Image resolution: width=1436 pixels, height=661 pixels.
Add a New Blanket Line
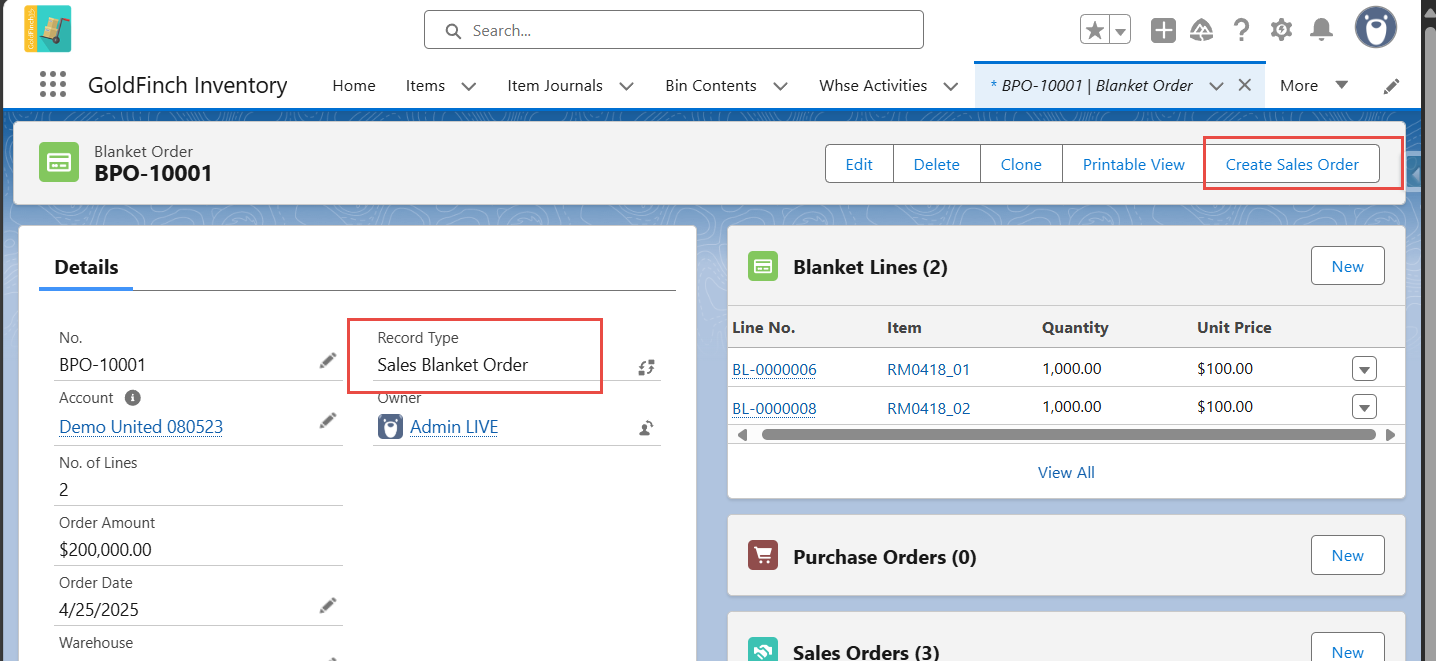(x=1347, y=266)
